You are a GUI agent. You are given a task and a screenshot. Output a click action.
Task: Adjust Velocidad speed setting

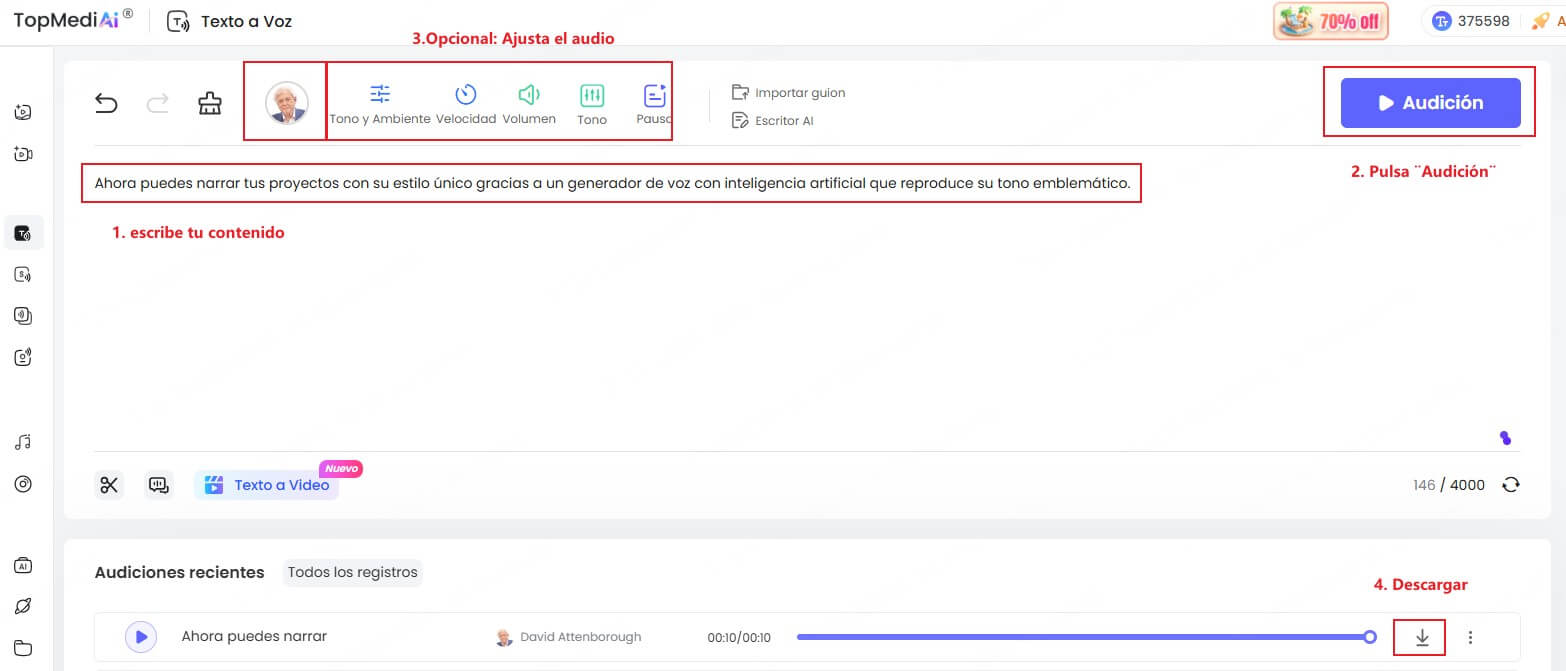pyautogui.click(x=466, y=104)
